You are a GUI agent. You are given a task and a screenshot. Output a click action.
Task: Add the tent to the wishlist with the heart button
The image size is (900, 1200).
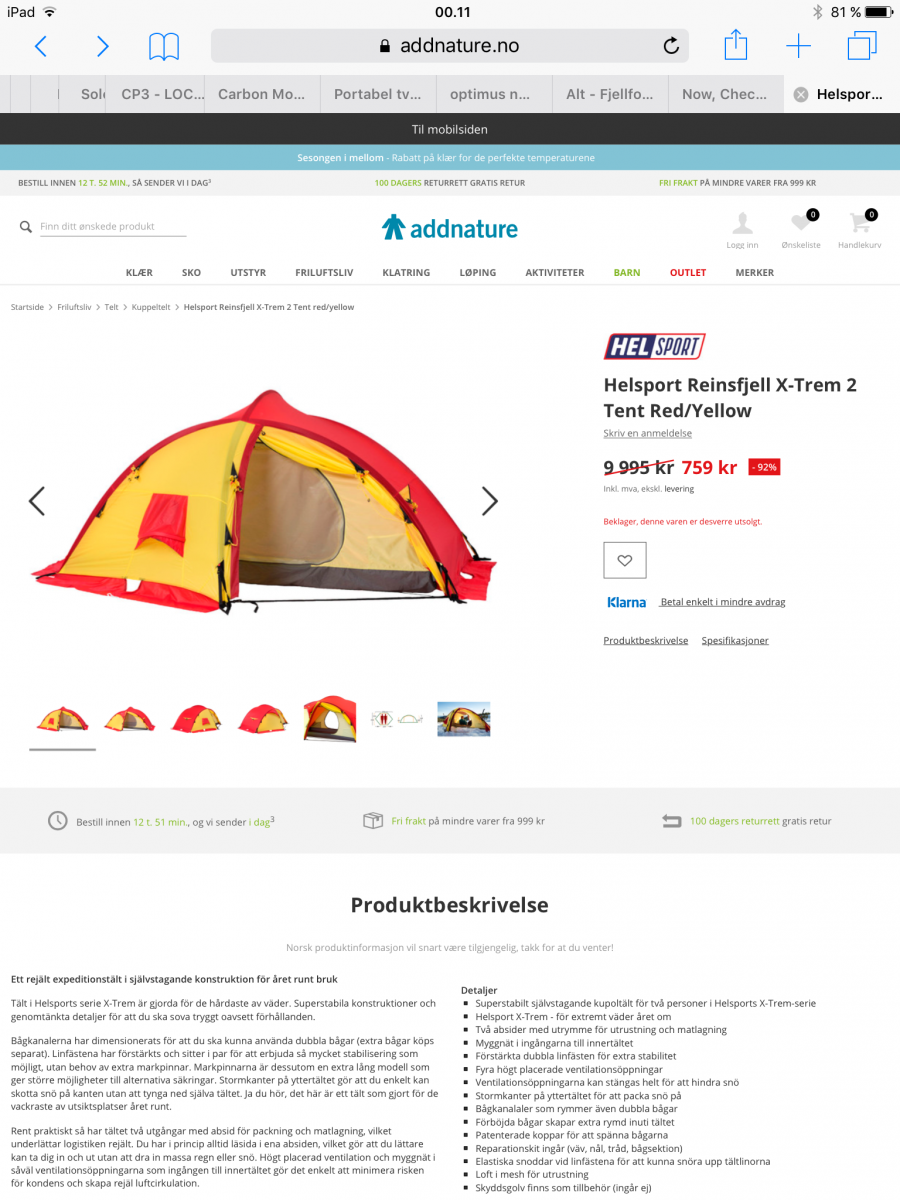[625, 560]
